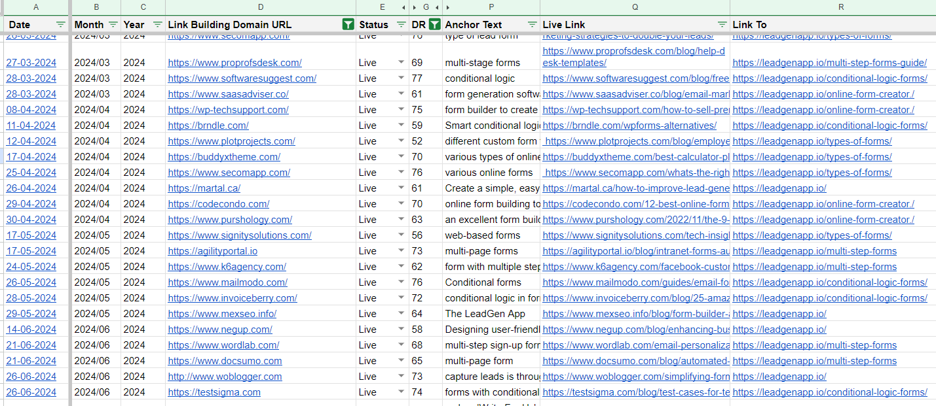Open the http://www.woblogger.com domain link
This screenshot has height=406, width=936.
(x=224, y=377)
